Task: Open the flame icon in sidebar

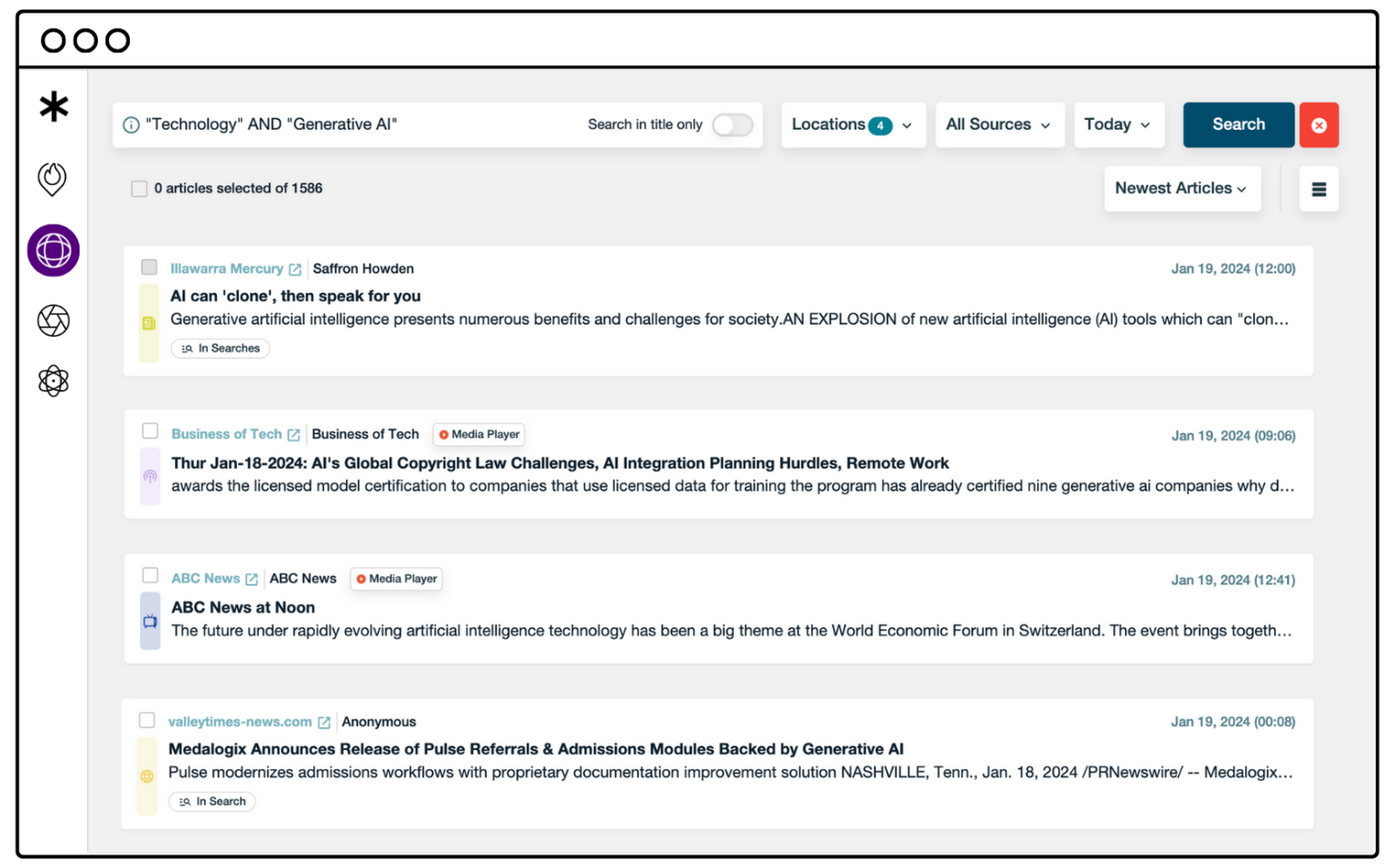Action: [53, 178]
